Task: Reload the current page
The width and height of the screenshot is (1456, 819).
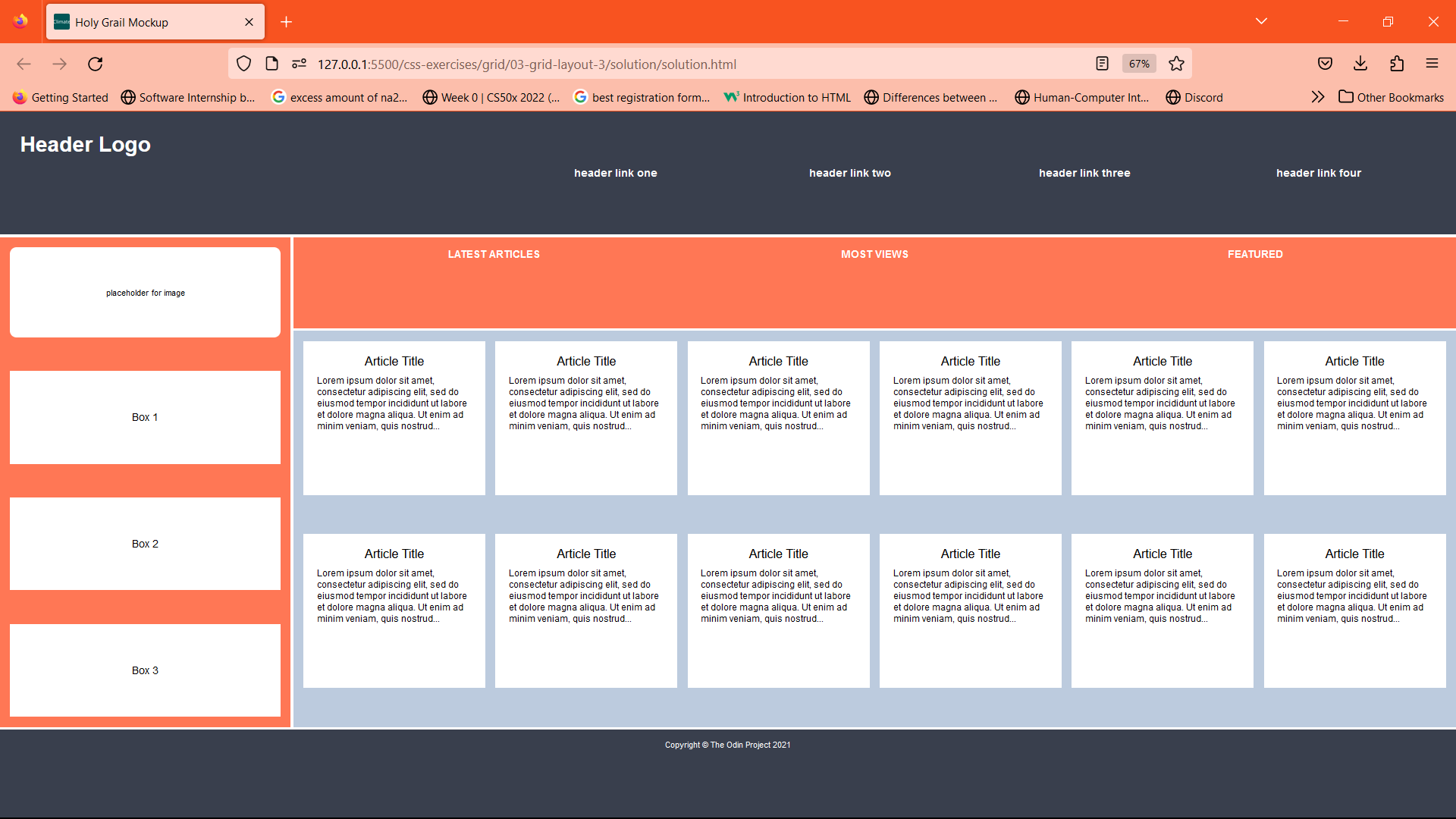Action: point(95,64)
